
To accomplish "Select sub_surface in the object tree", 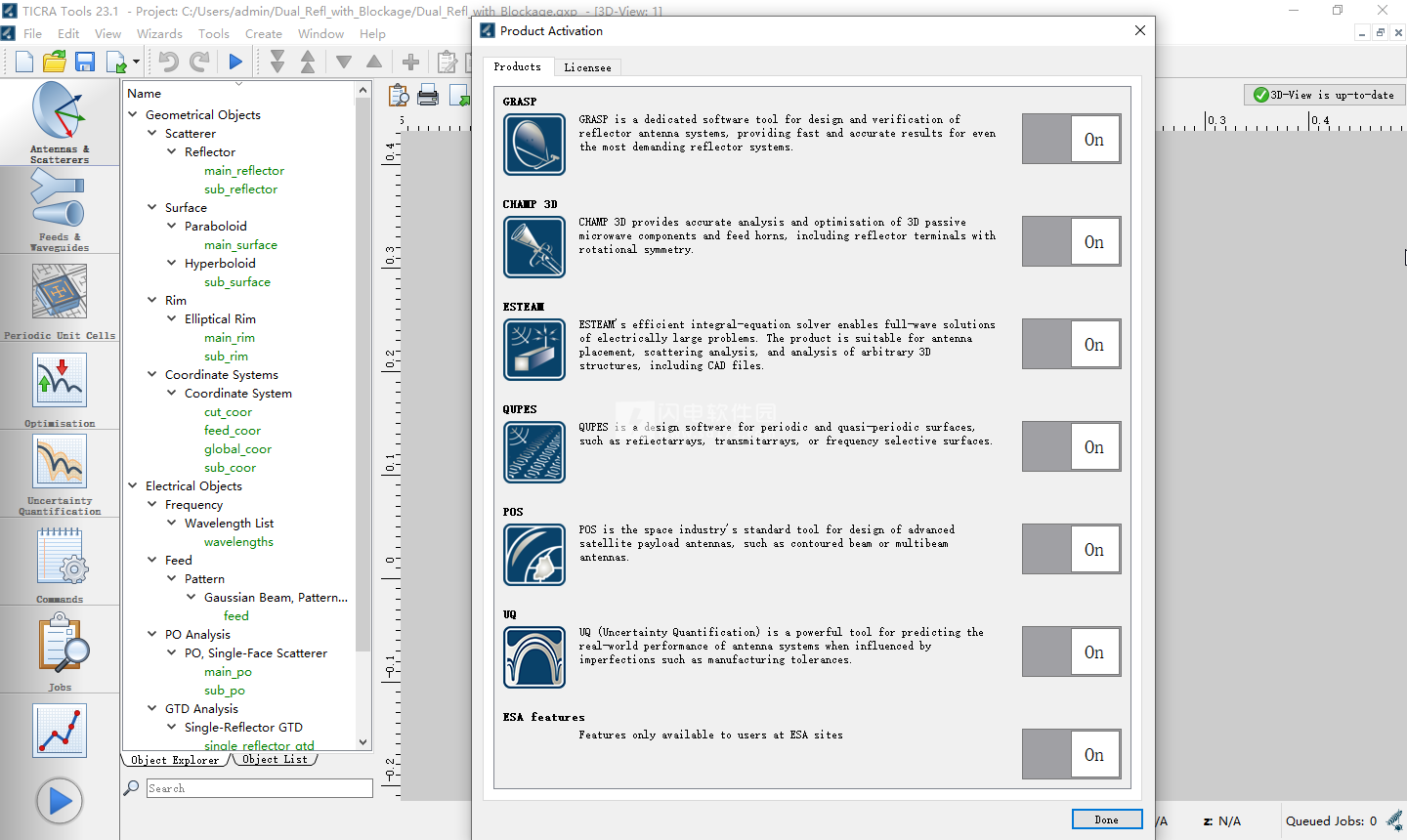I will 237,281.
